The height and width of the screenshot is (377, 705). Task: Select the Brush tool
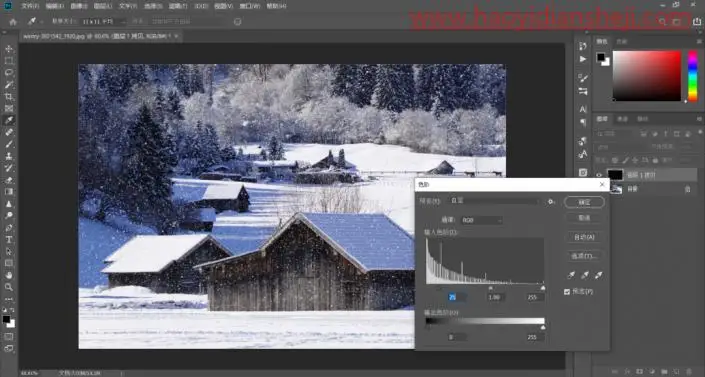9,144
